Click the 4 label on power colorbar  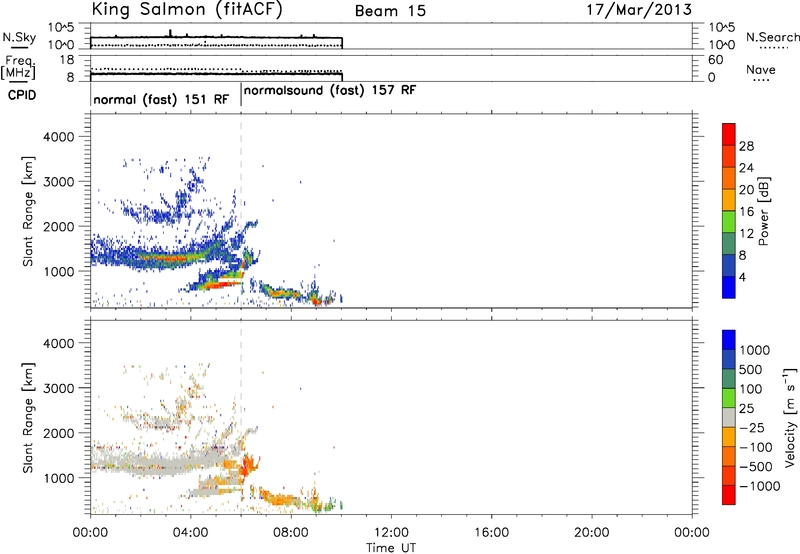tap(742, 277)
